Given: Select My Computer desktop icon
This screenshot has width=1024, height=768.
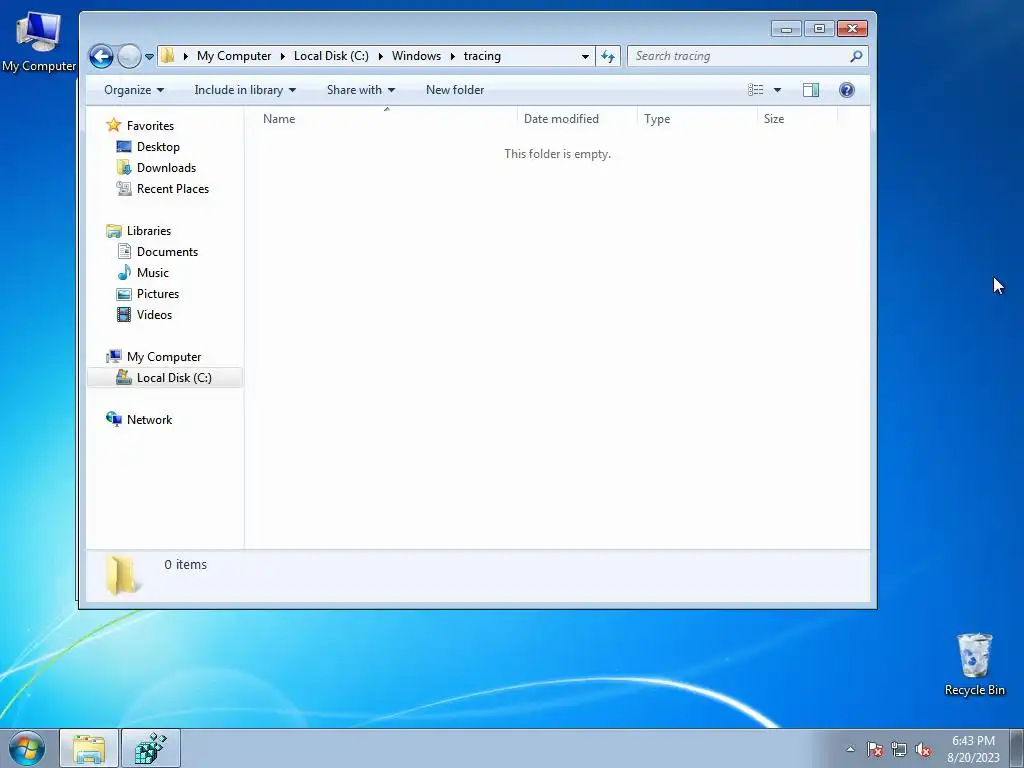Looking at the screenshot, I should point(39,42).
